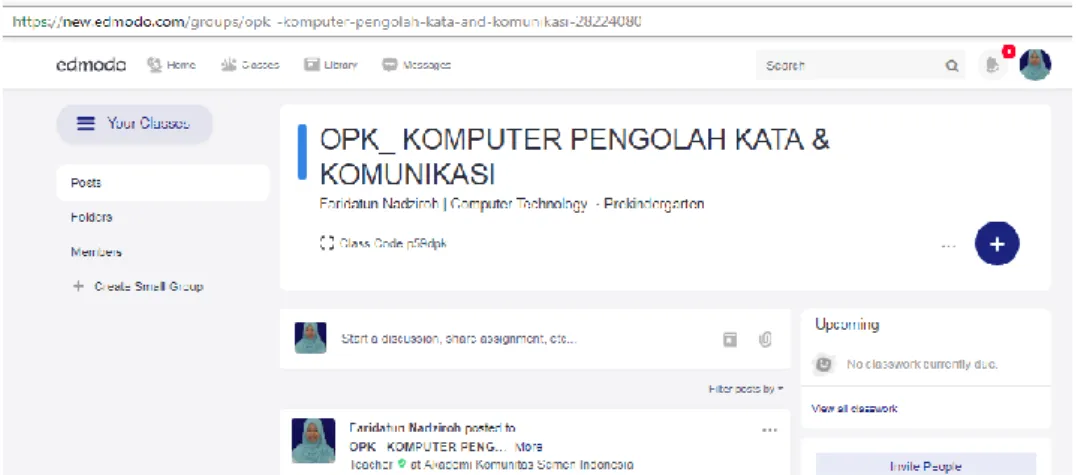
Task: Click the Your Classes button
Action: coord(134,124)
